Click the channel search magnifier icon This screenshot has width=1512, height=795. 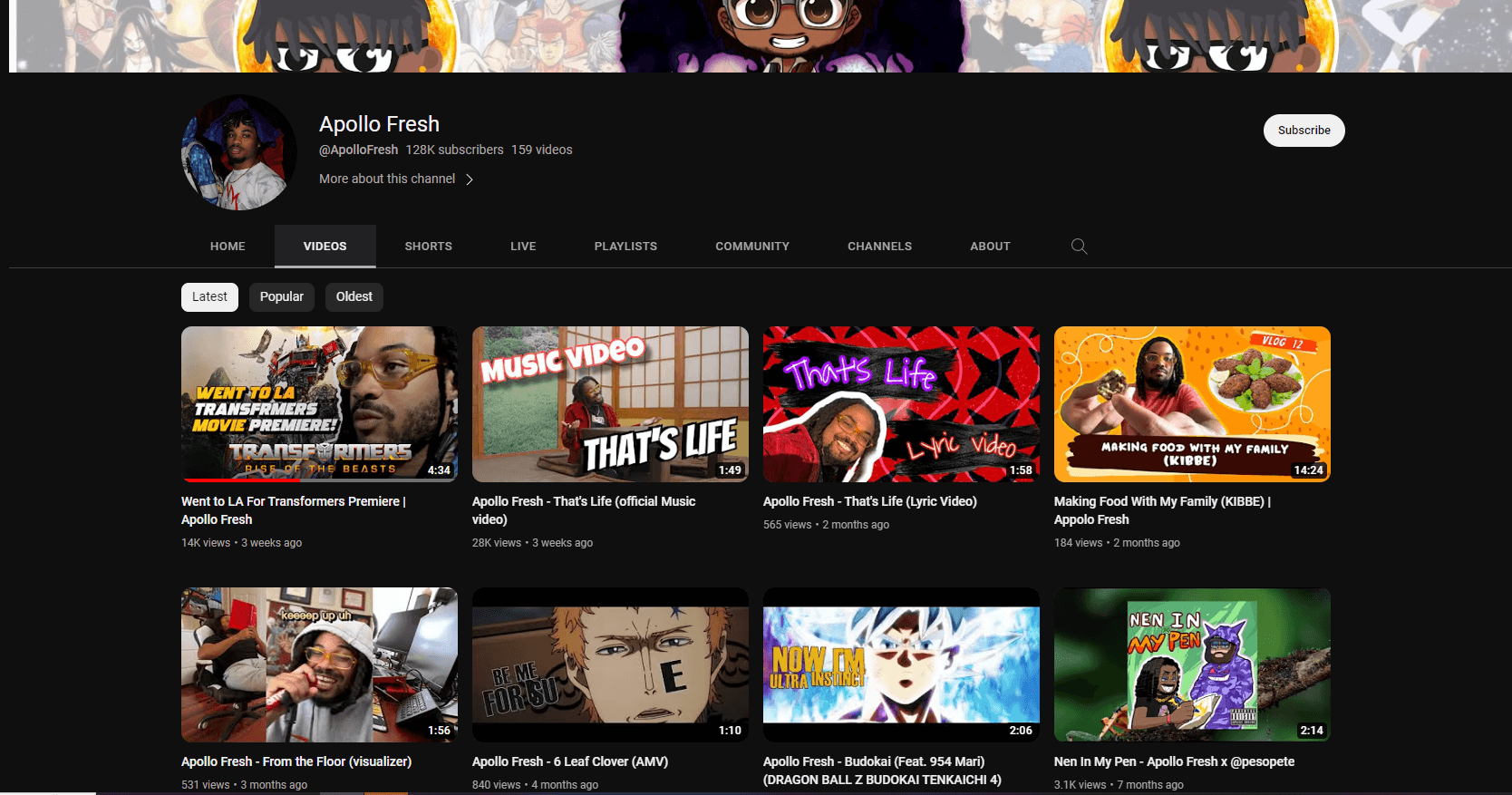coord(1079,247)
